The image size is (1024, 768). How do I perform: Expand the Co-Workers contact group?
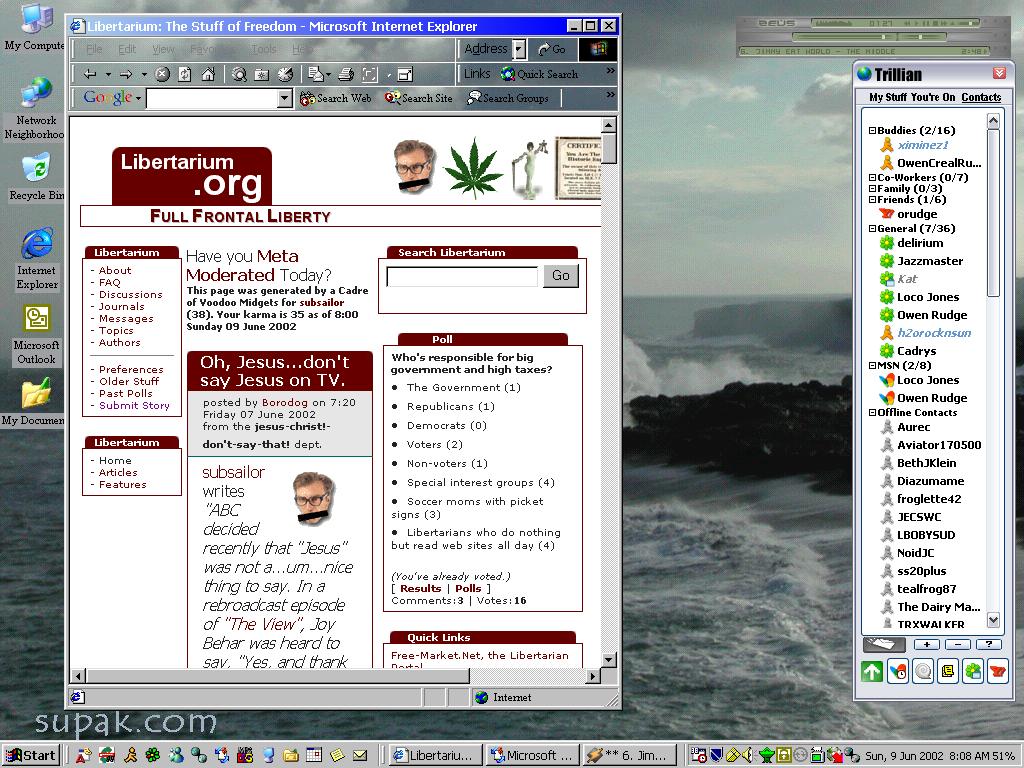872,178
